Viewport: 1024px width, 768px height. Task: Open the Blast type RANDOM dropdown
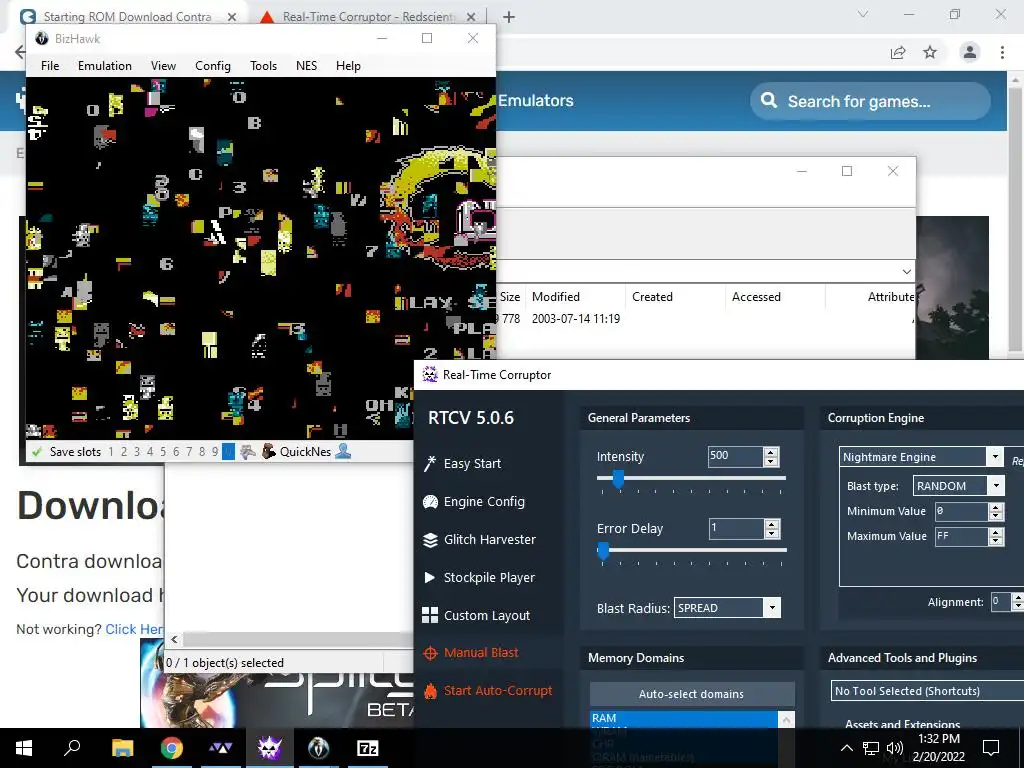point(995,485)
